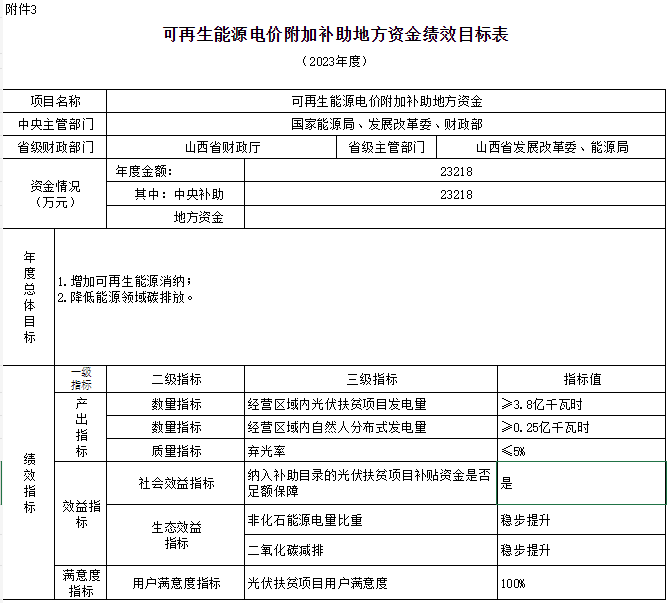Click the 光伏扶贫项目用户满意度 cell
This screenshot has width=670, height=603.
(371, 583)
